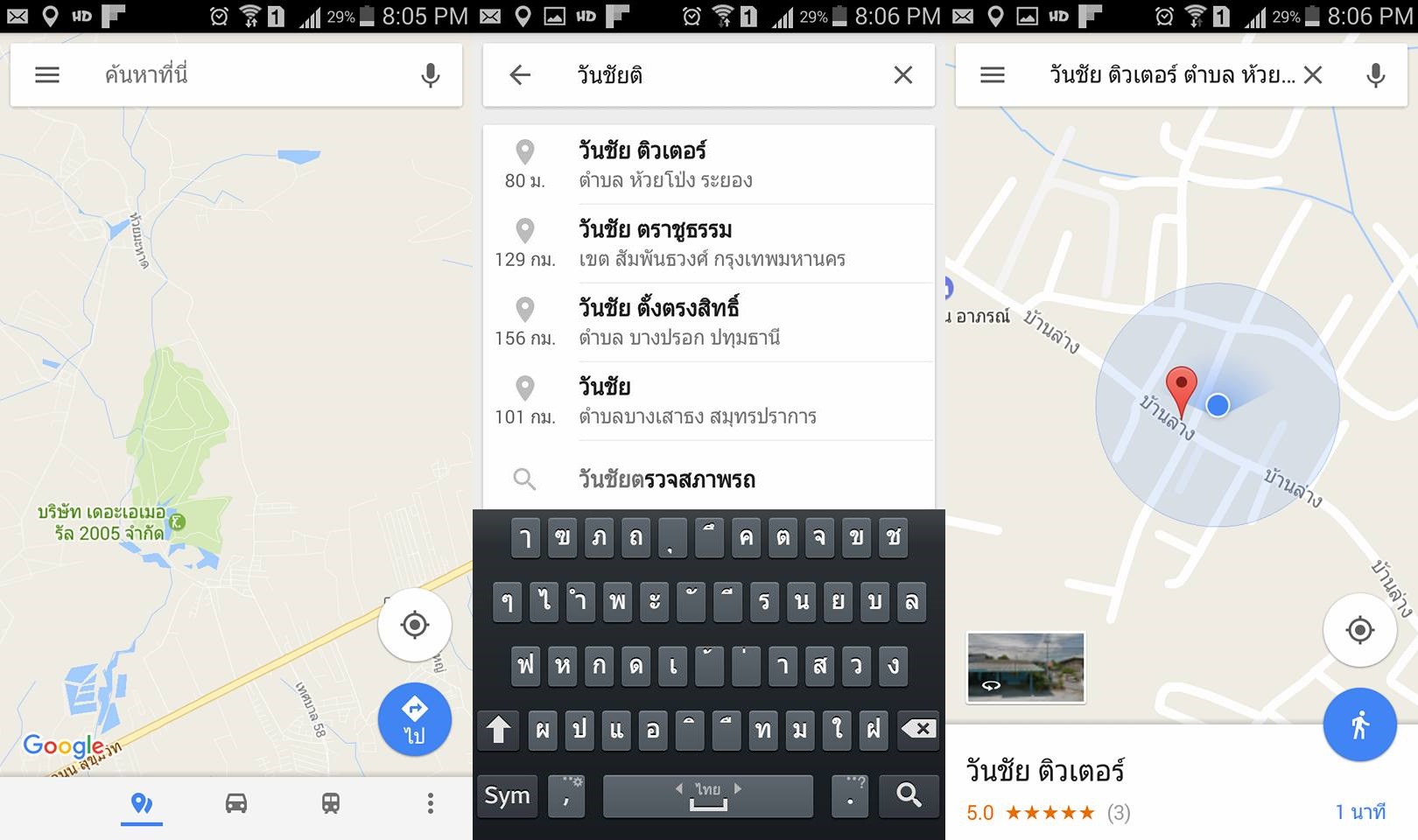Tap the ไทย language spacebar

(x=708, y=795)
